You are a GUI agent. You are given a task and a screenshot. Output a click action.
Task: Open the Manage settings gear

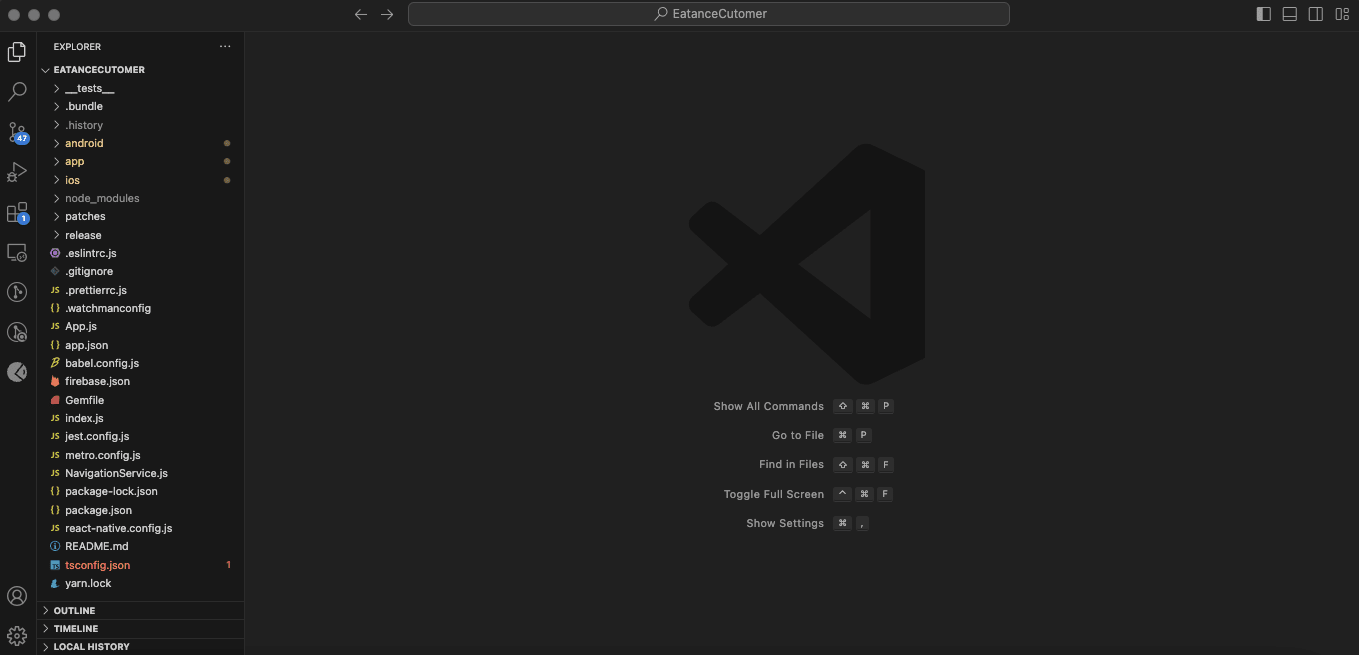point(17,635)
